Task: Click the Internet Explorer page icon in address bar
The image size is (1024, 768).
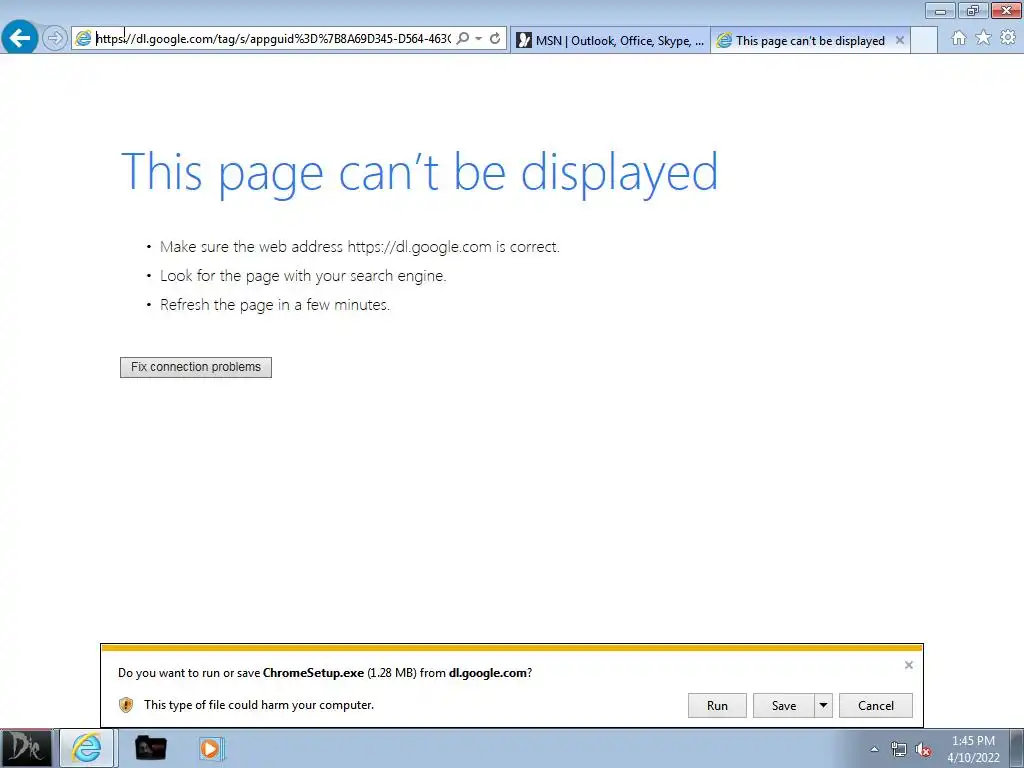Action: tap(83, 39)
